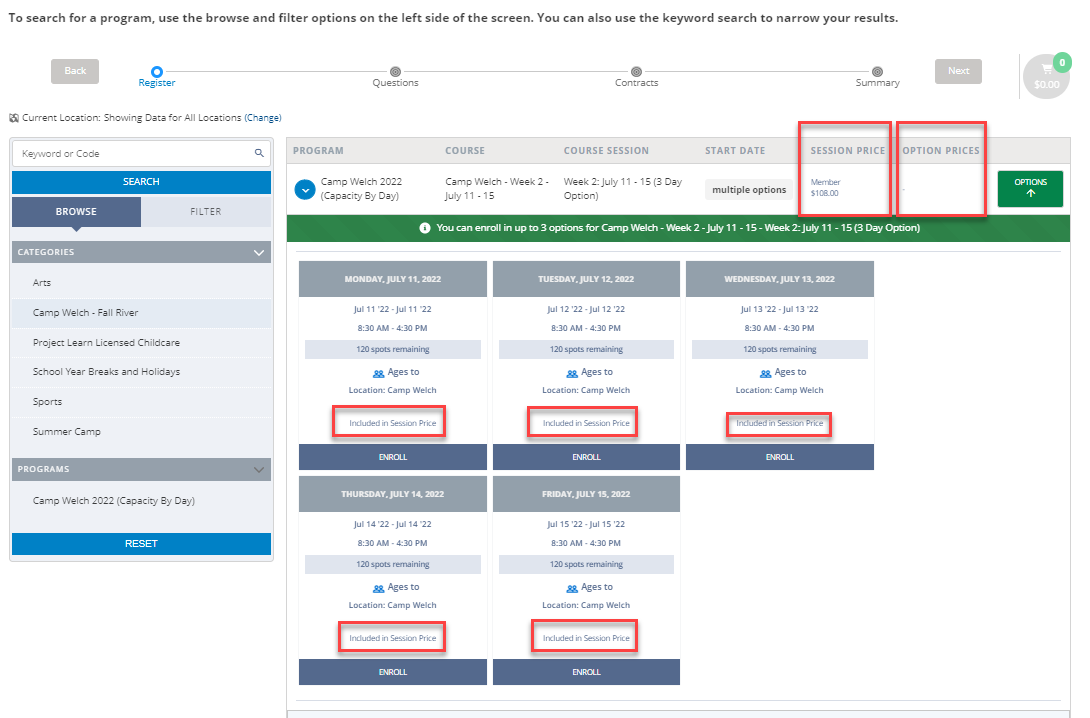Collapse the CATEGORIES section chevron
The image size is (1090, 718).
258,251
